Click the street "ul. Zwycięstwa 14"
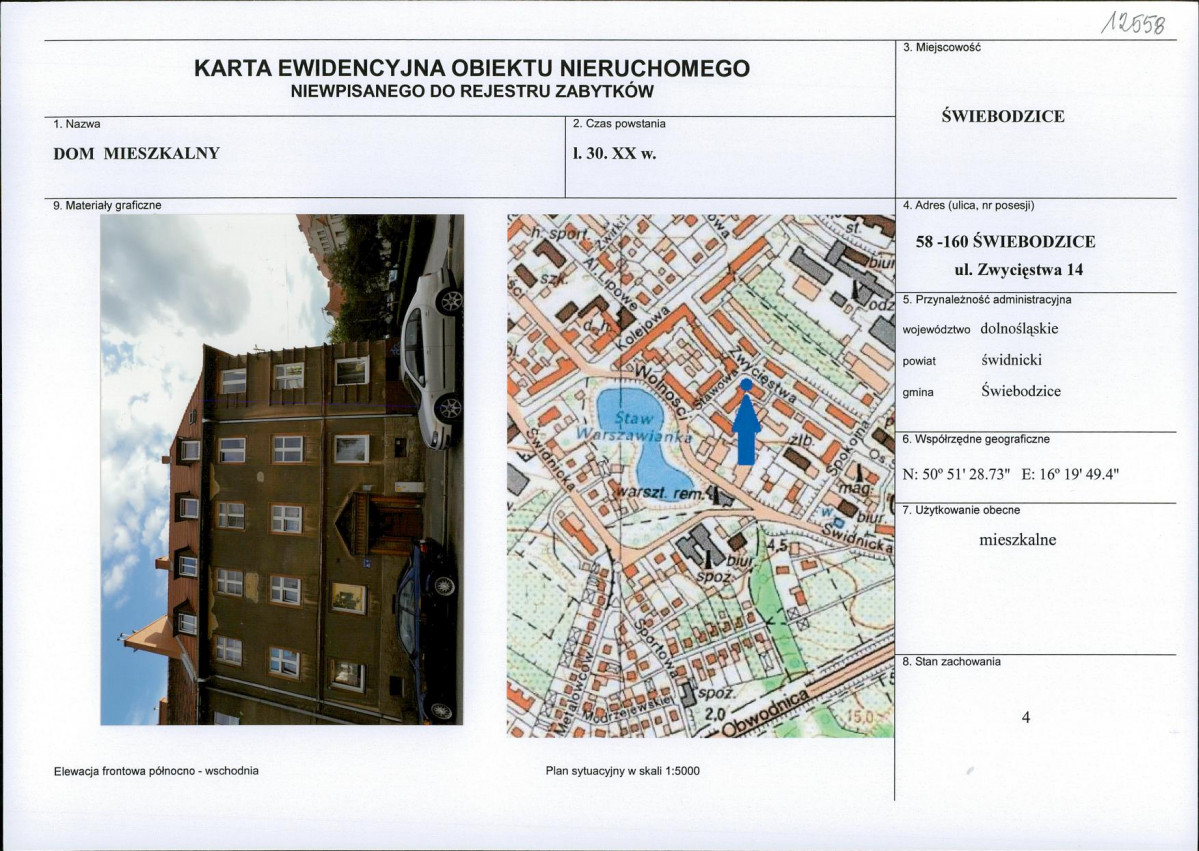 tap(1019, 270)
